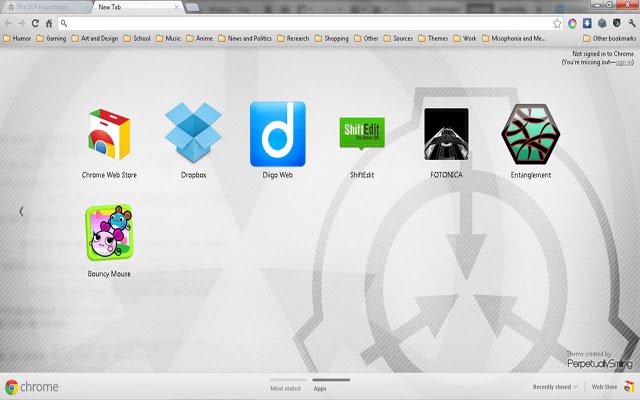Open the News and Politics bookmarks folder

[245, 38]
